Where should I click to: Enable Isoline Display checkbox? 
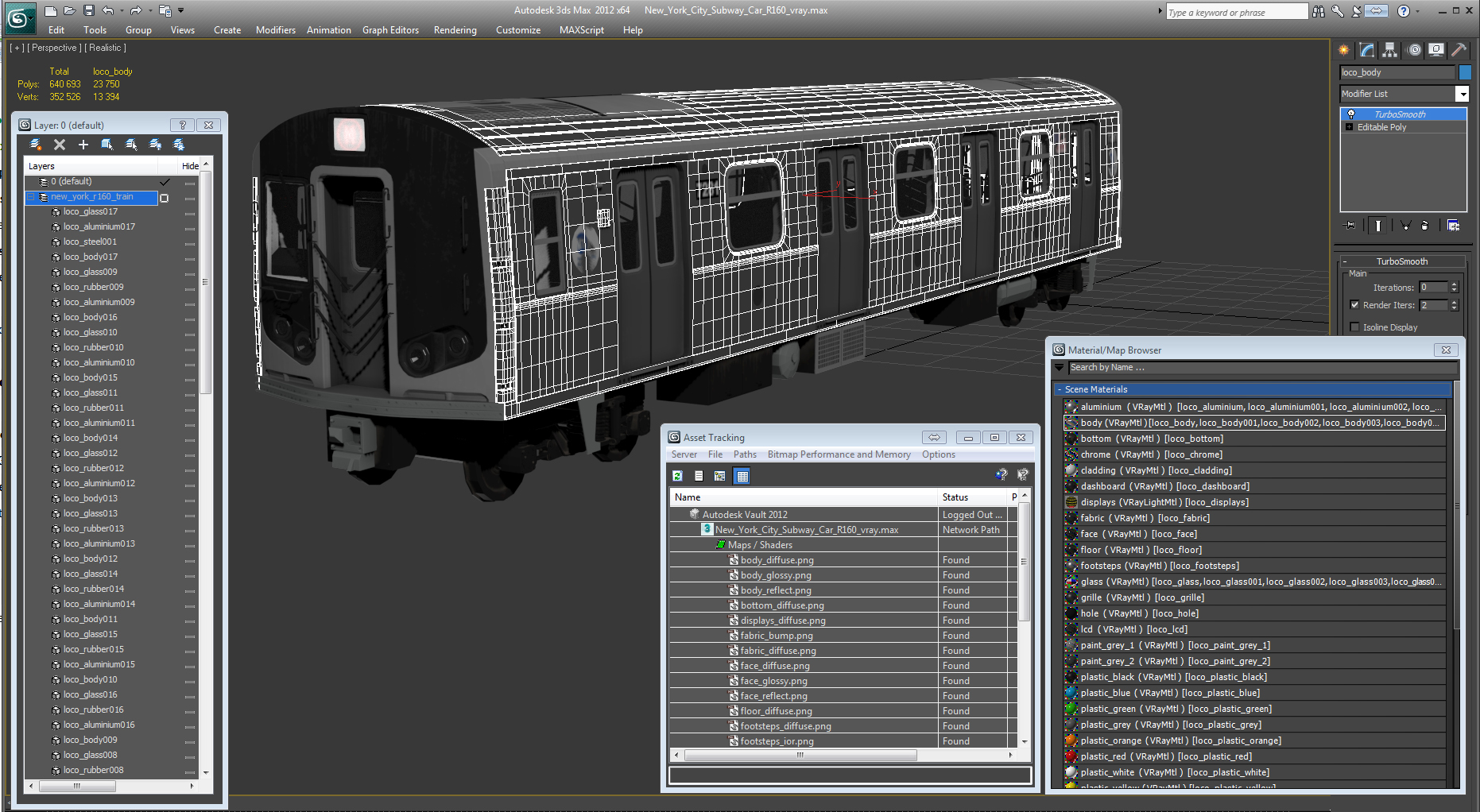coord(1354,327)
